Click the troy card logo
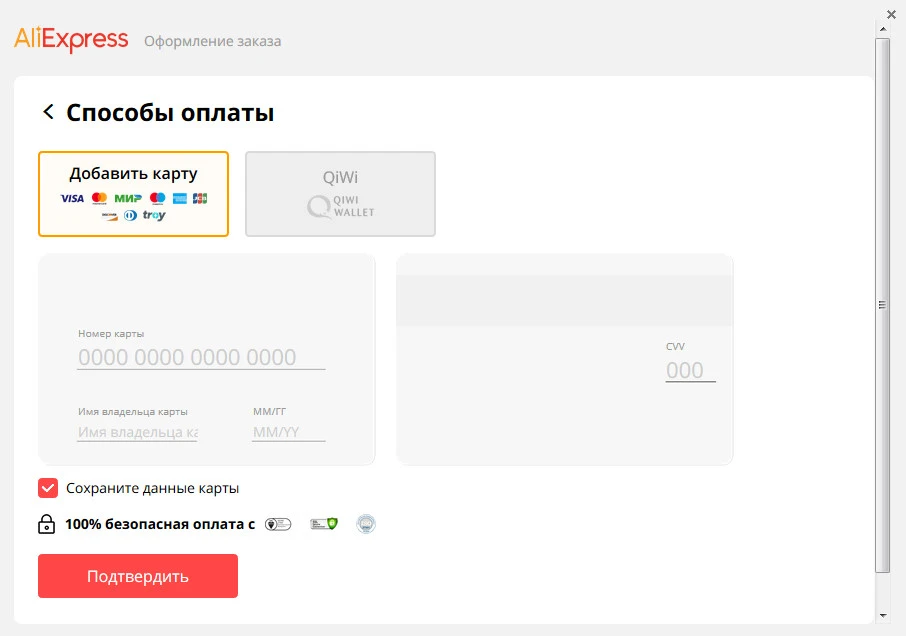The image size is (906, 636). (x=154, y=215)
